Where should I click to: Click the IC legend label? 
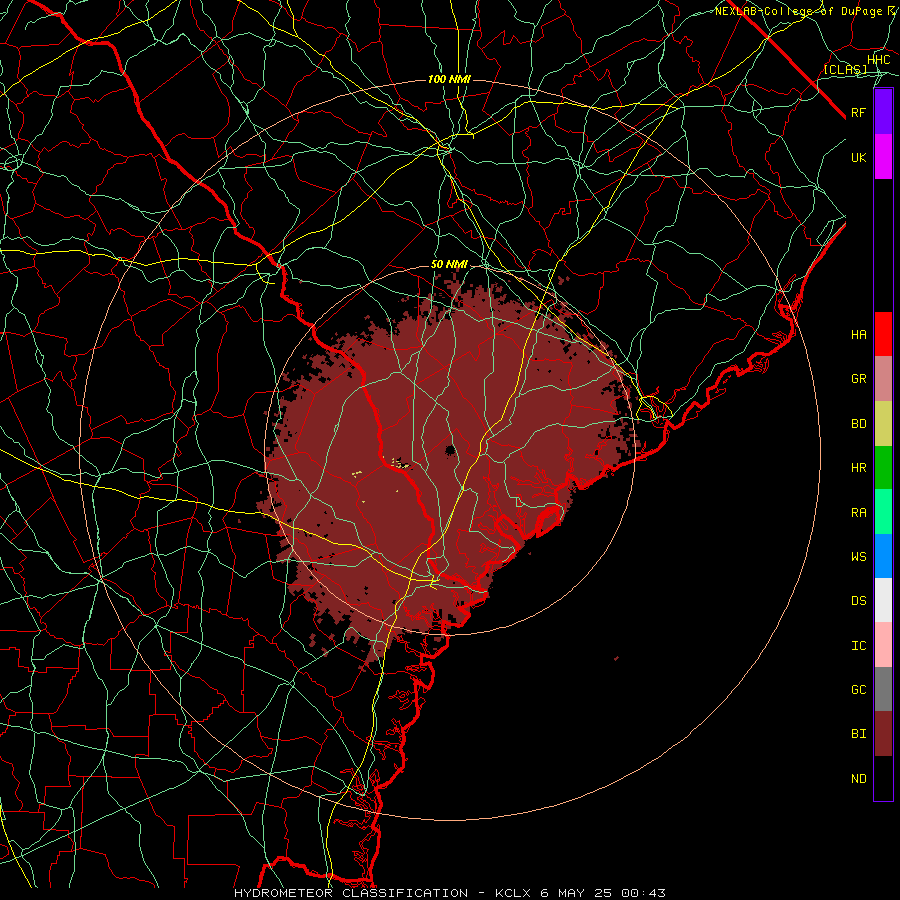pos(859,646)
